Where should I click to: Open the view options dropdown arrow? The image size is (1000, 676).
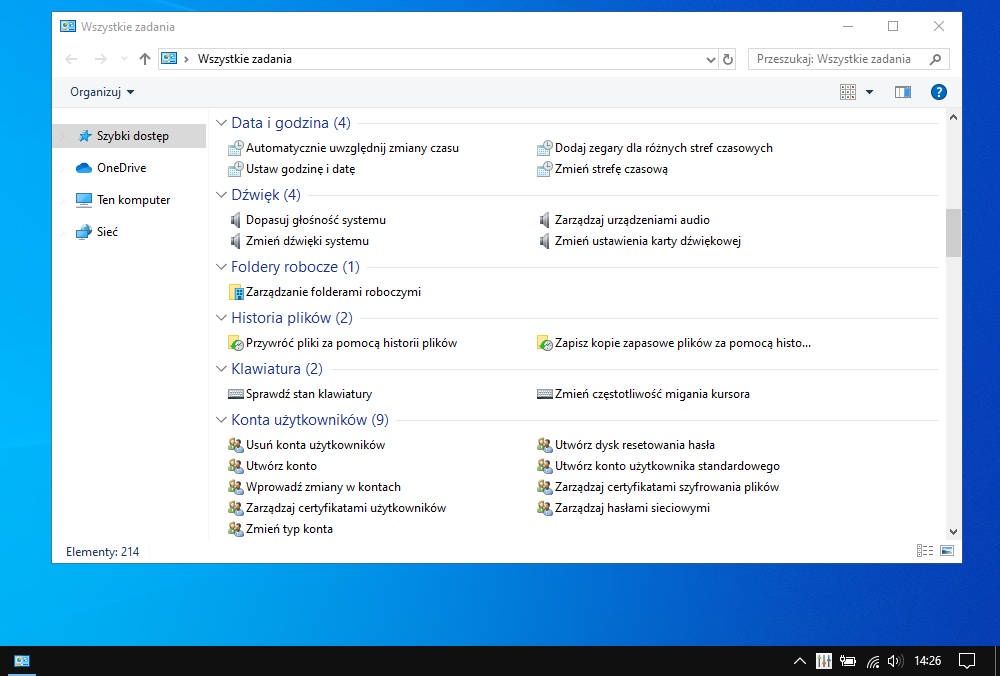[869, 92]
